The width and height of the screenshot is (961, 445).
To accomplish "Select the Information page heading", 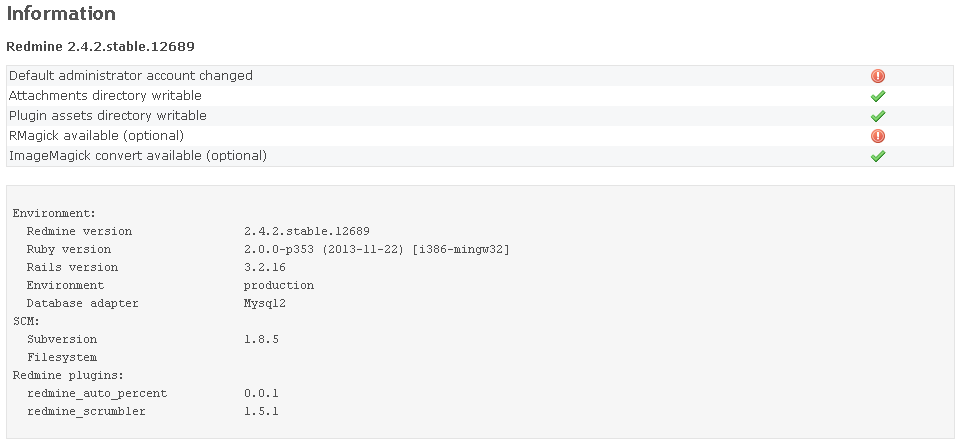I will pyautogui.click(x=61, y=13).
